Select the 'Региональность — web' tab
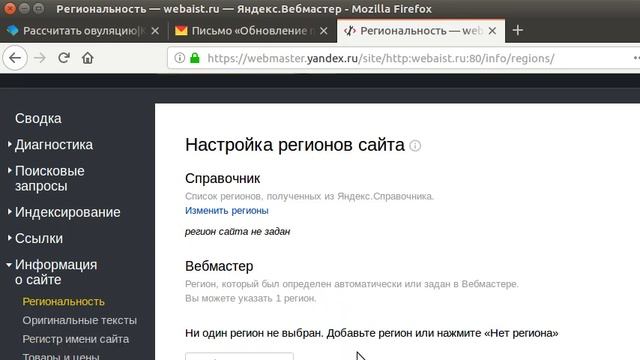Image resolution: width=640 pixels, height=360 pixels. 420,31
